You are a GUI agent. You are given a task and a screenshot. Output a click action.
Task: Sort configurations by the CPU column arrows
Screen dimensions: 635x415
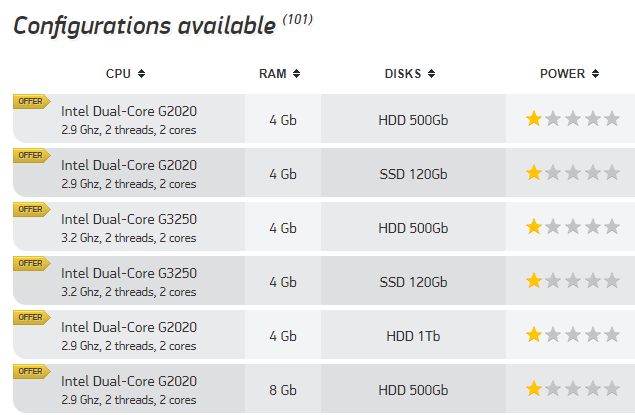pos(141,74)
